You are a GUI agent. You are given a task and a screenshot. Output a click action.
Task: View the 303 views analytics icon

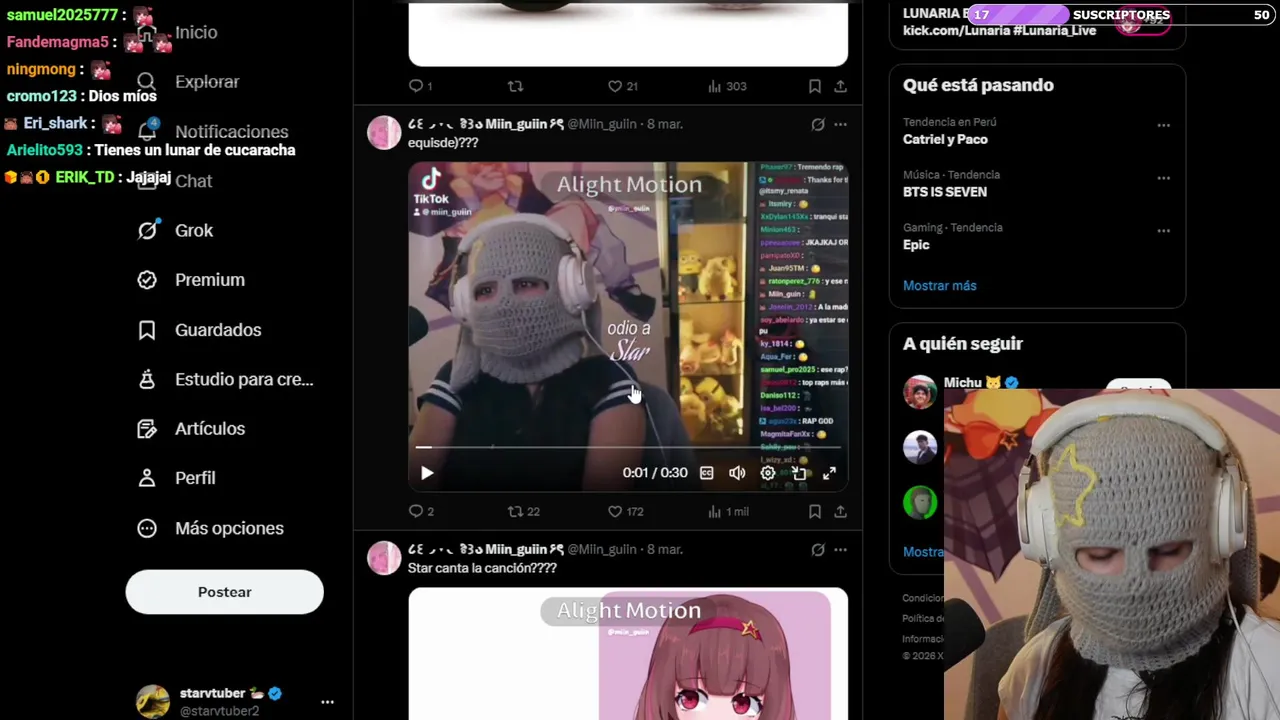(x=714, y=86)
